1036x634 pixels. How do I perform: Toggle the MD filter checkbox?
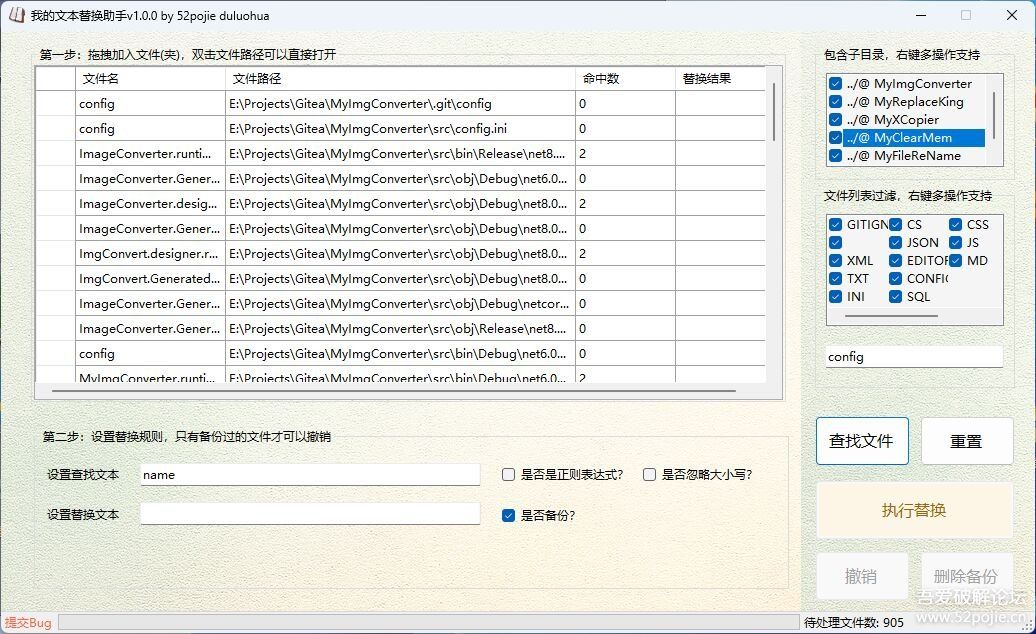click(x=955, y=260)
